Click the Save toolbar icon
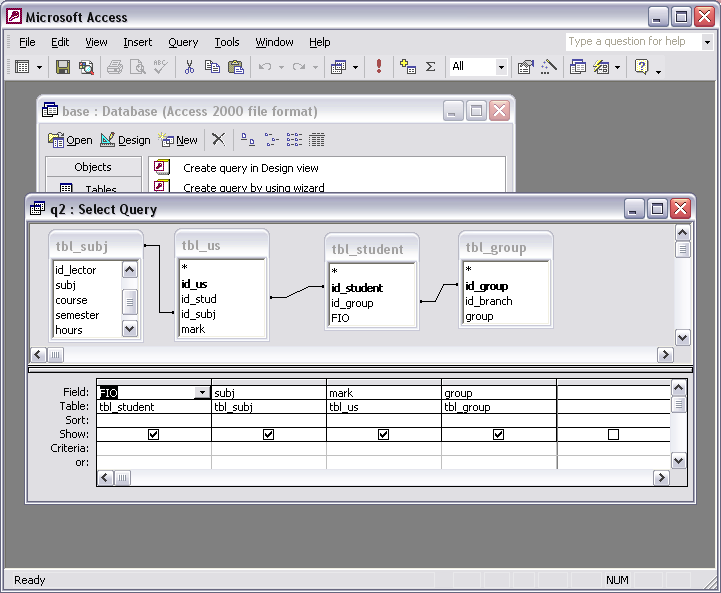This screenshot has width=721, height=593. (63, 67)
